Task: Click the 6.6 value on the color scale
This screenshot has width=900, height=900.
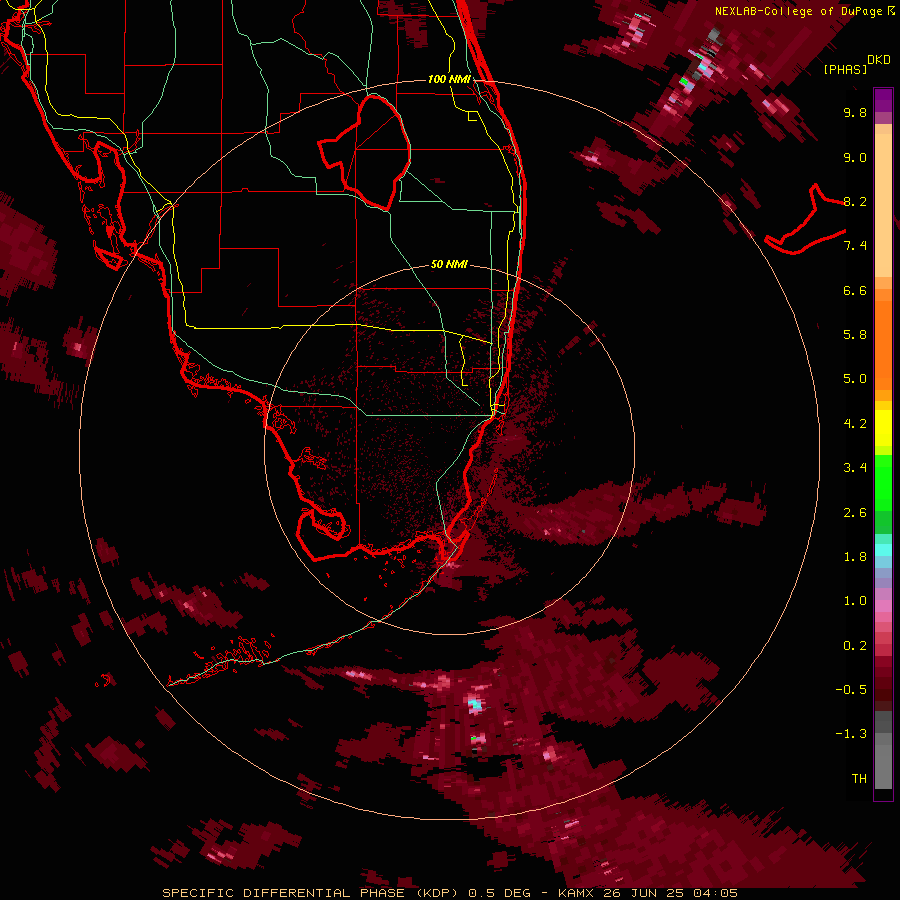Action: (855, 290)
